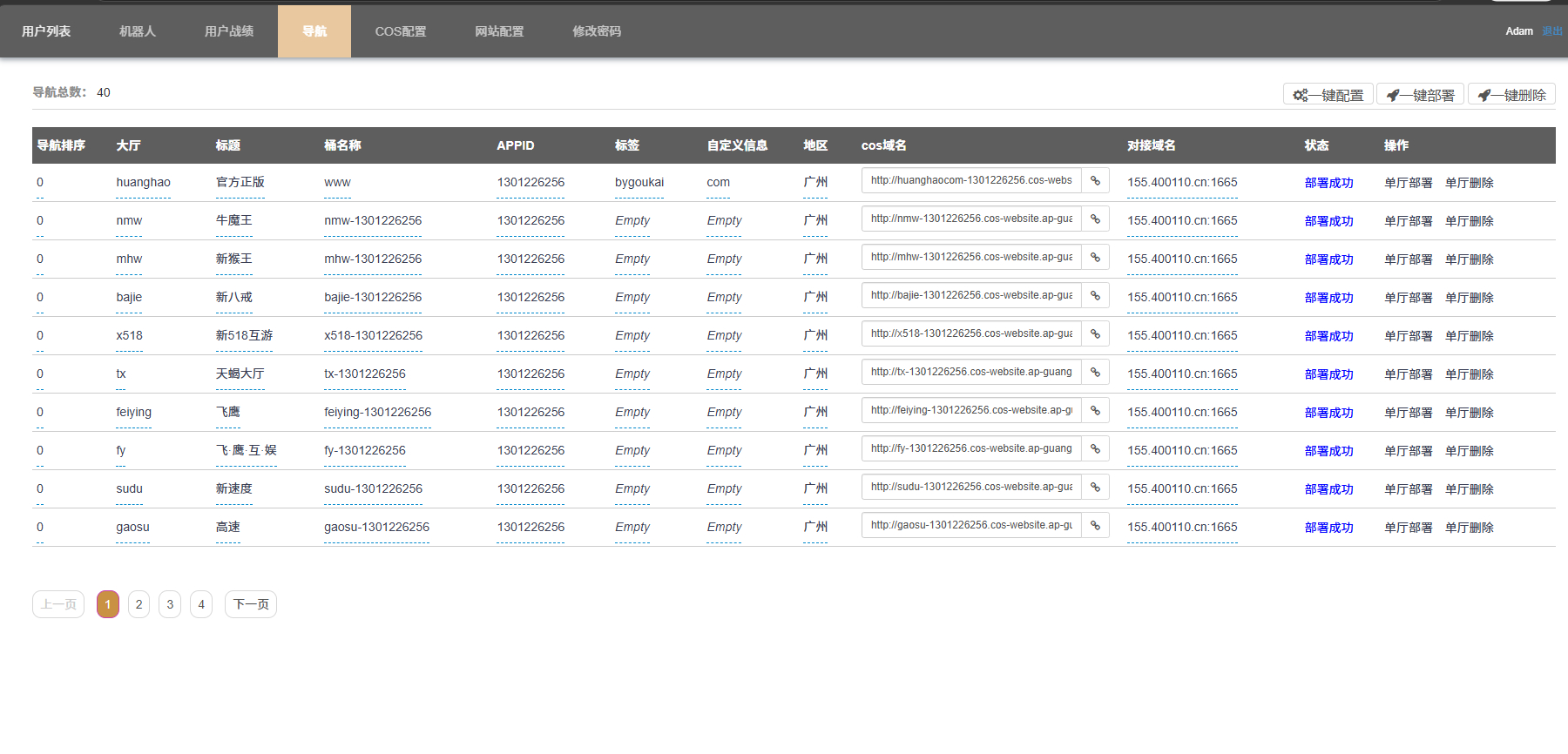Click link icon beside sudu cos URL
This screenshot has width=1568, height=754.
[1095, 488]
